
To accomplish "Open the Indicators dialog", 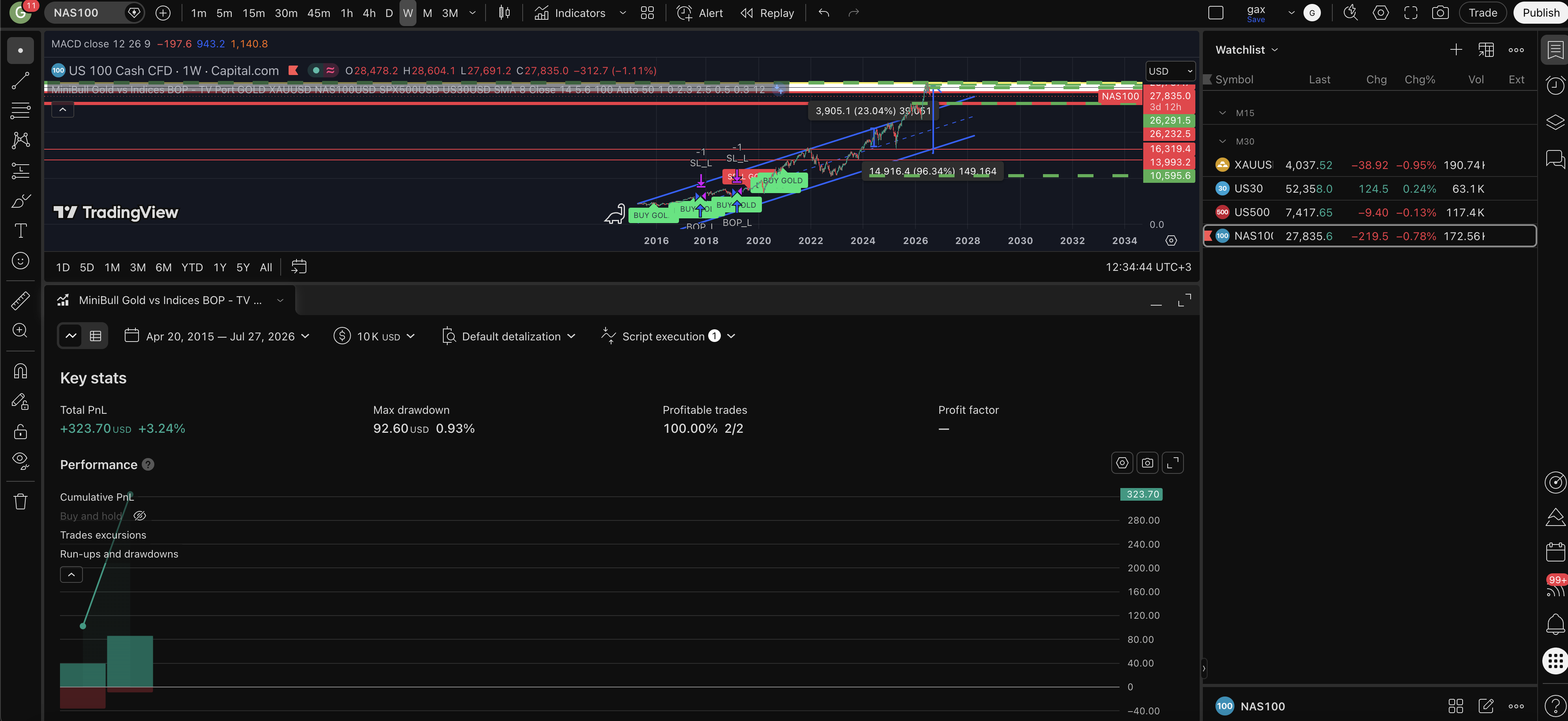I will (x=570, y=13).
